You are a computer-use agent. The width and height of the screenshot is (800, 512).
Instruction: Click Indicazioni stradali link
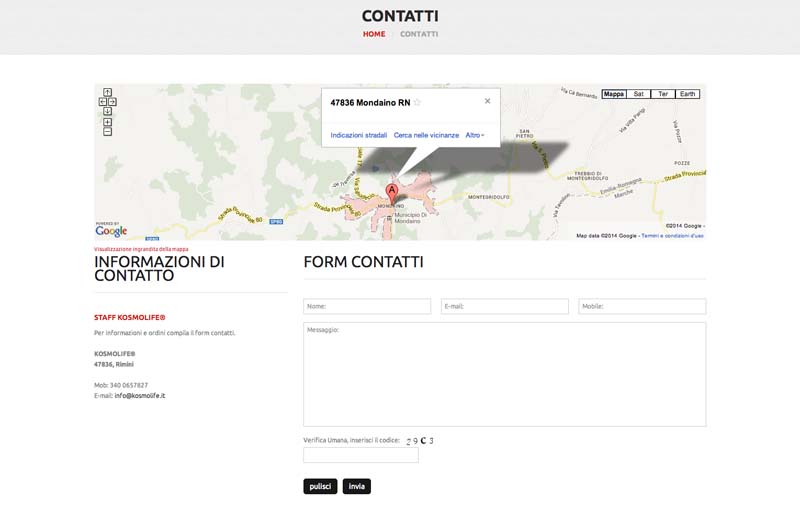[x=358, y=135]
